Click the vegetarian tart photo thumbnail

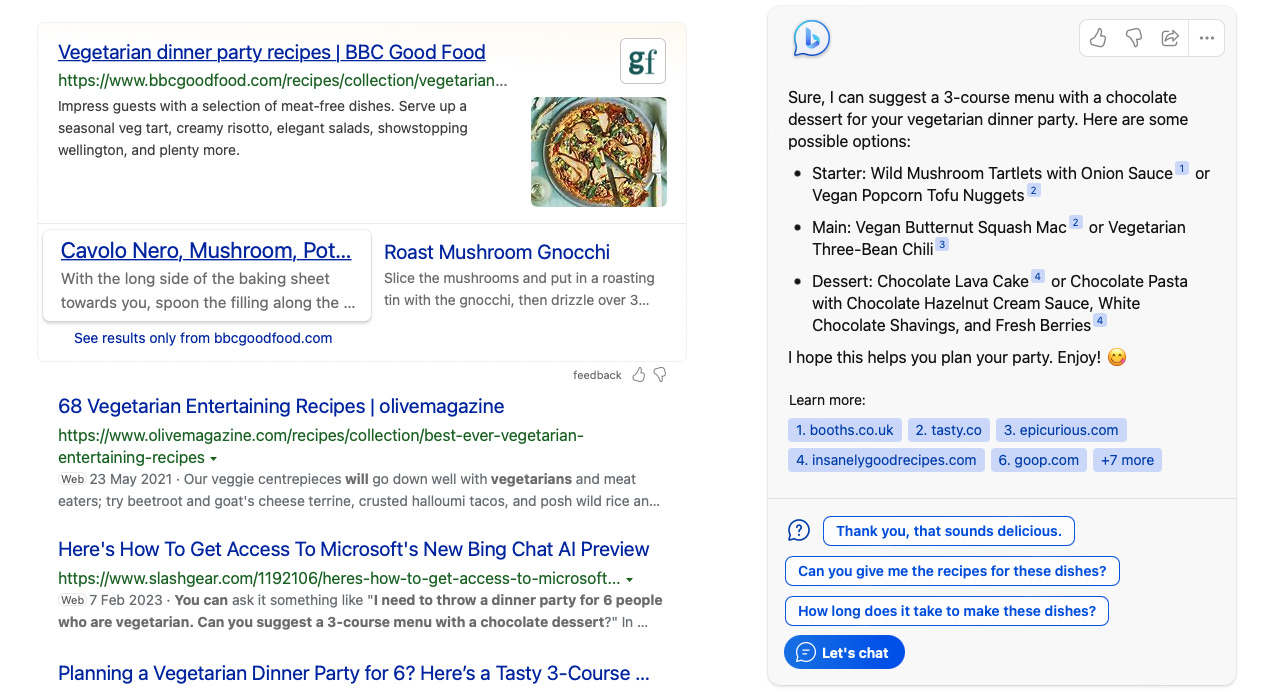(x=598, y=151)
